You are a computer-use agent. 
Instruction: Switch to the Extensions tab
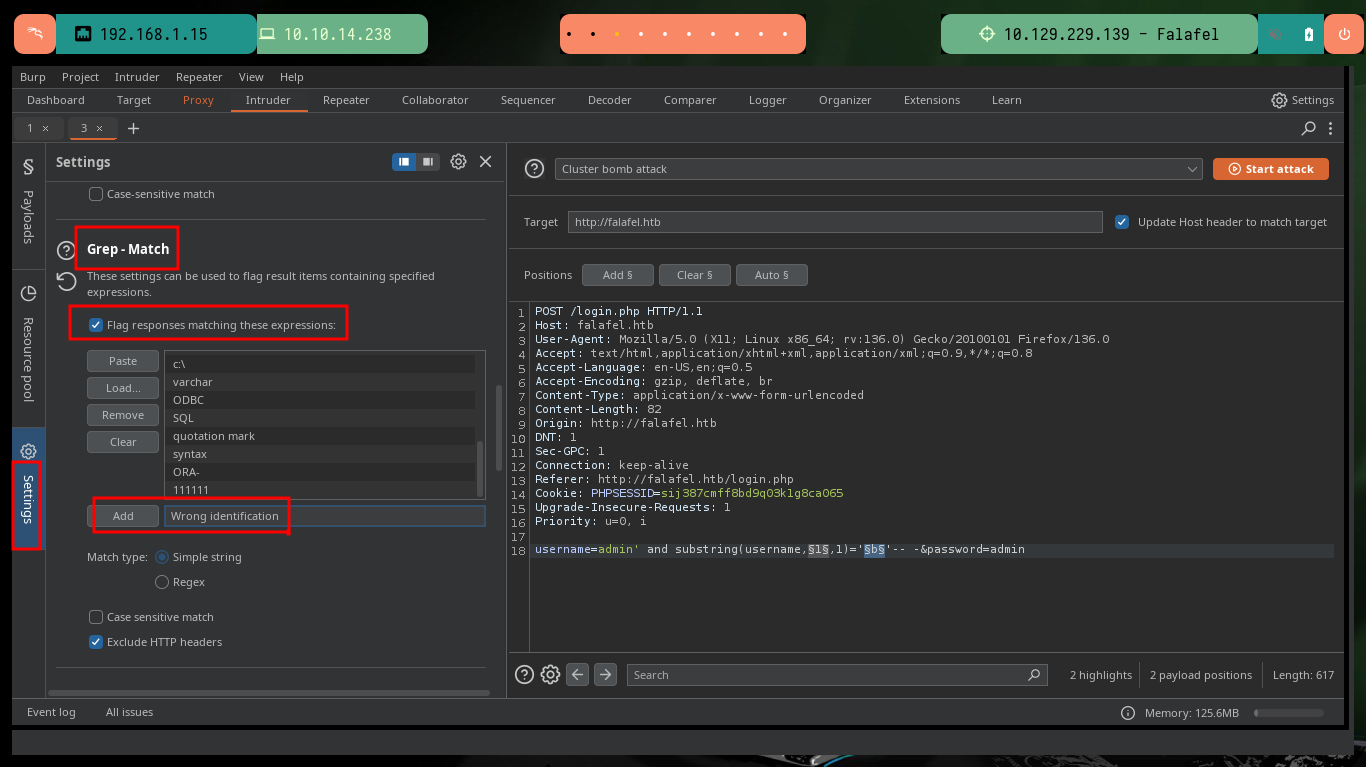[x=932, y=100]
